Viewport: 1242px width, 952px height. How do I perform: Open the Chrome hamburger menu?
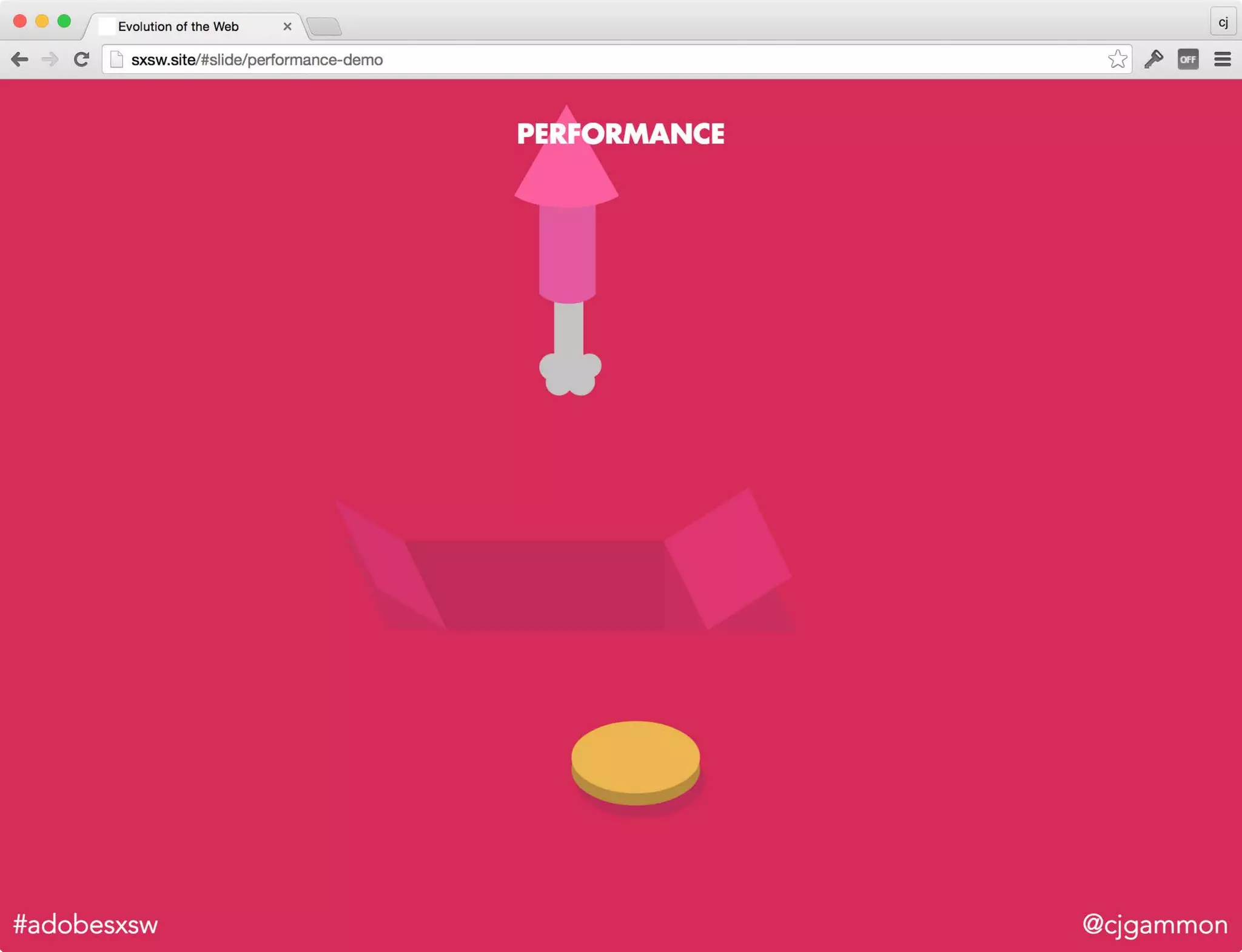coord(1222,59)
